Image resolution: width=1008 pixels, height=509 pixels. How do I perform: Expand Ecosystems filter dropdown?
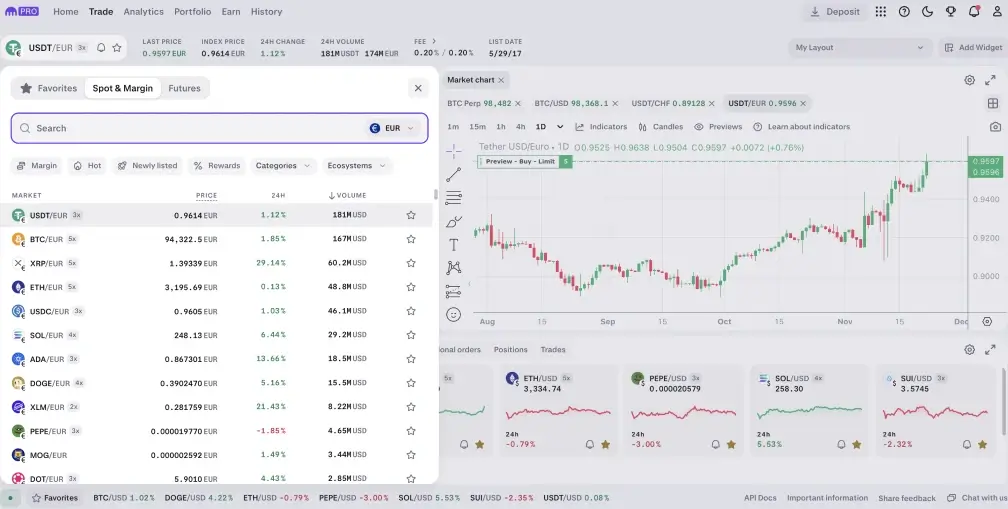(357, 166)
